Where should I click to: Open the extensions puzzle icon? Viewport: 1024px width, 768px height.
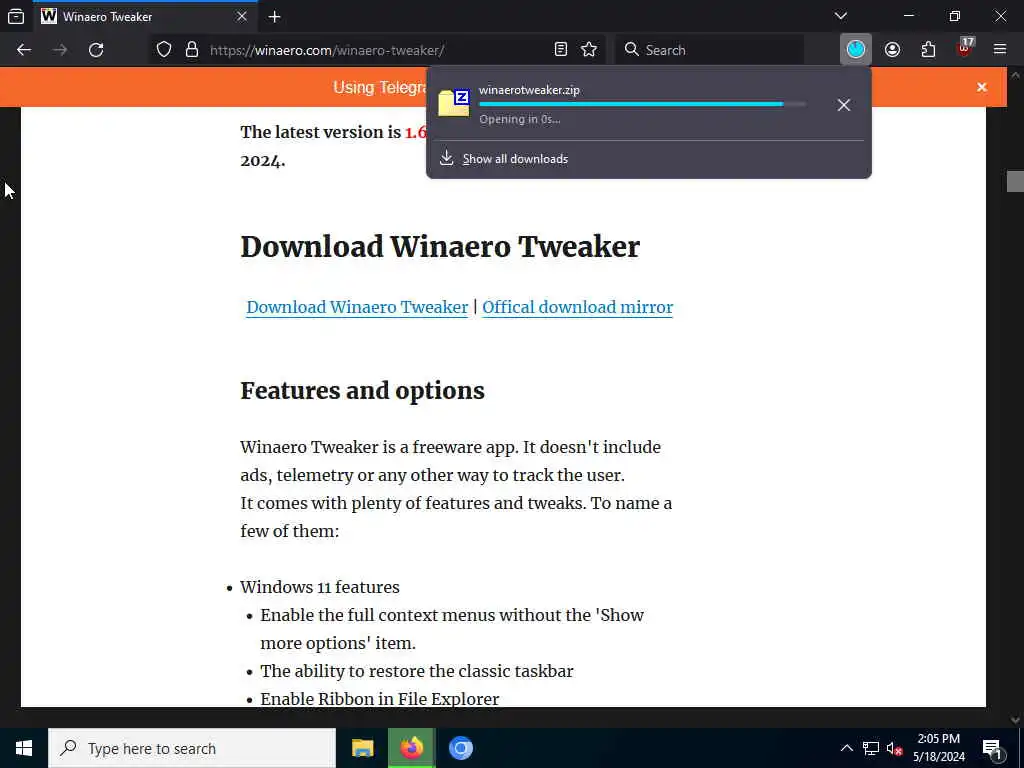(928, 50)
